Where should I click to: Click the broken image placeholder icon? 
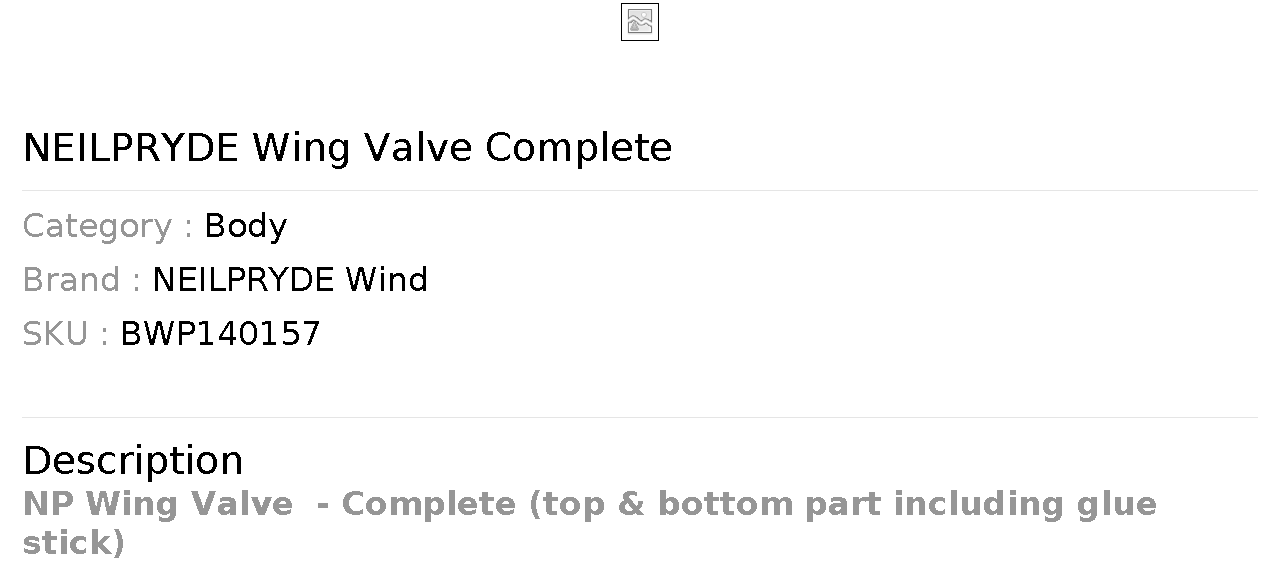640,22
